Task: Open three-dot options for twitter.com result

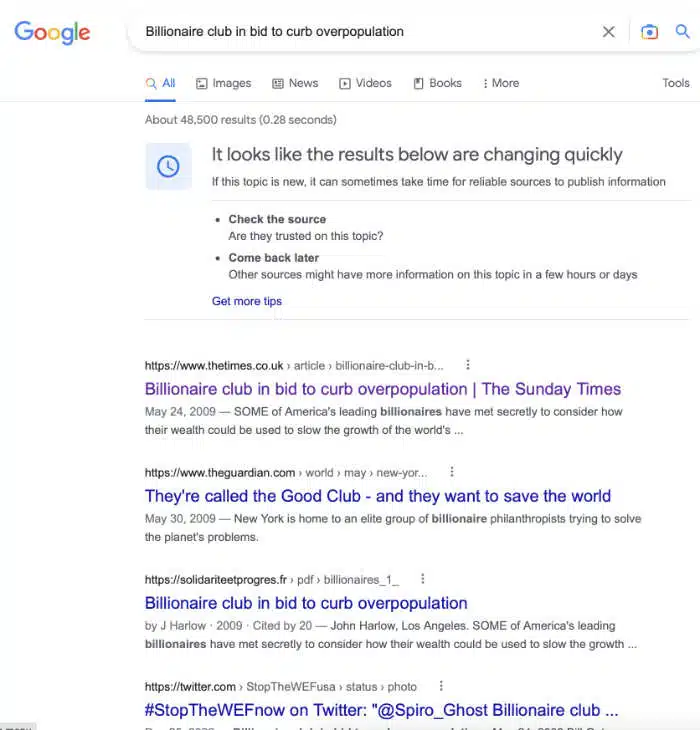Action: pyautogui.click(x=441, y=686)
